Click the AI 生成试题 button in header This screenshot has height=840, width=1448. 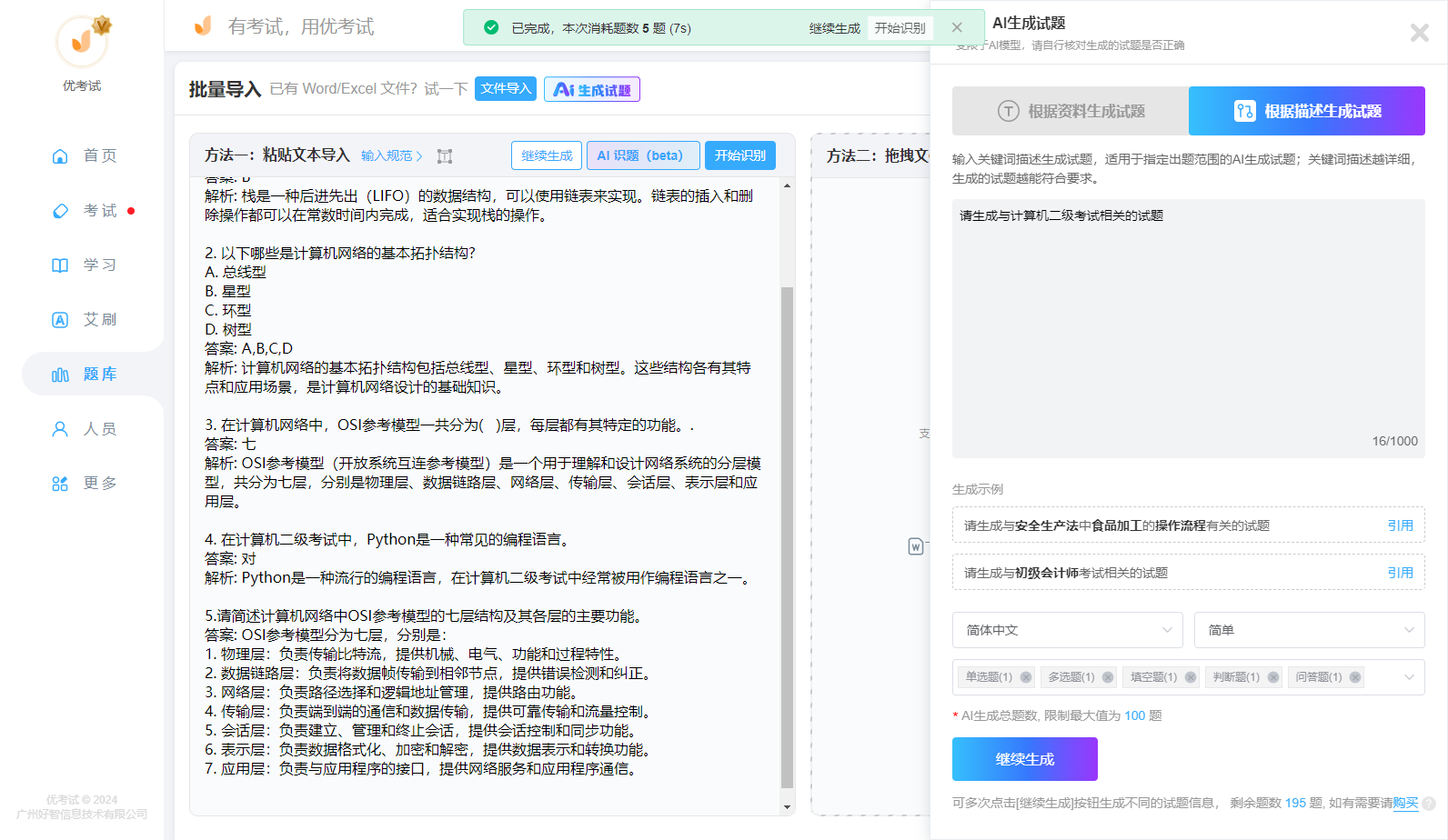(x=592, y=89)
